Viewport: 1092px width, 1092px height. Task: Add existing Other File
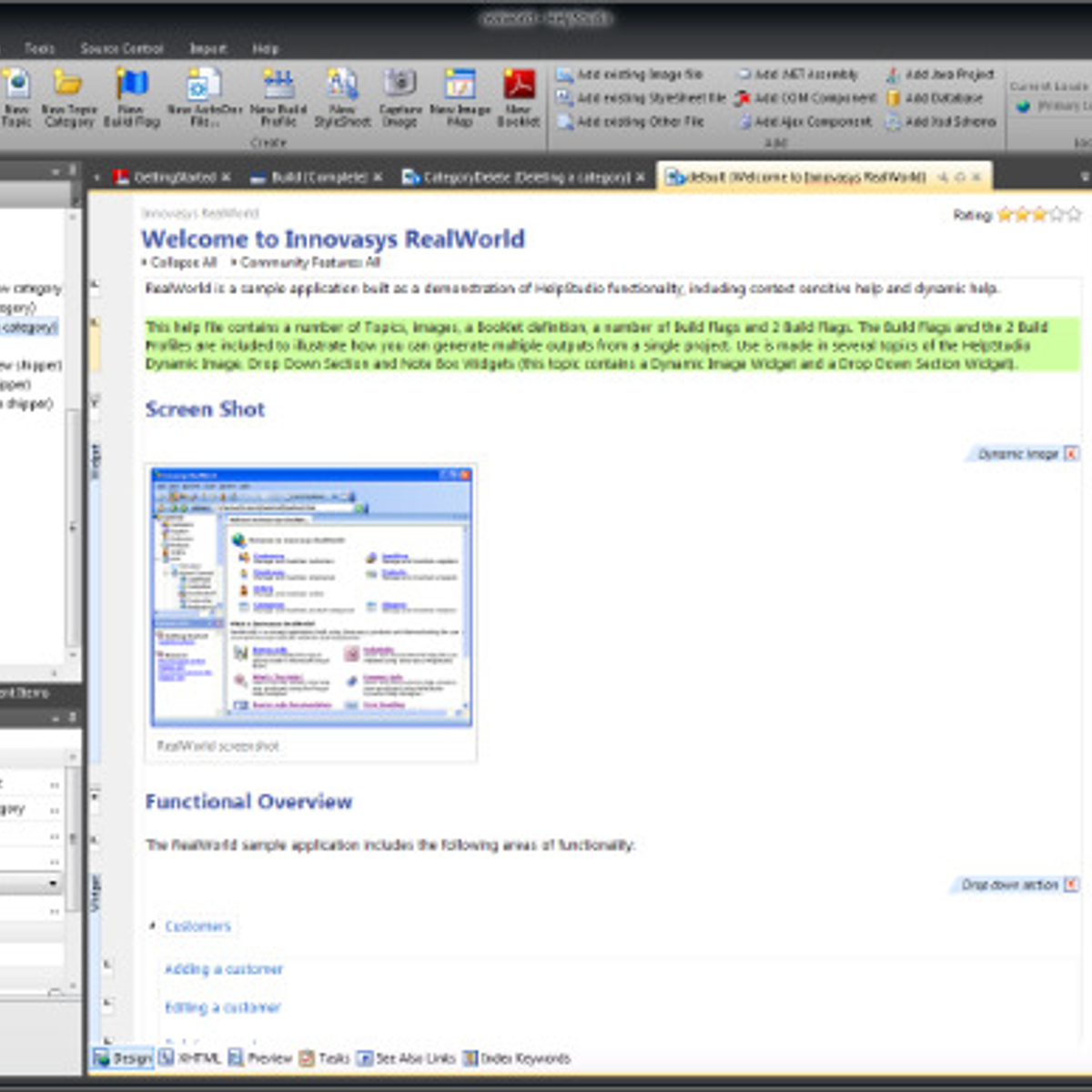pos(631,121)
